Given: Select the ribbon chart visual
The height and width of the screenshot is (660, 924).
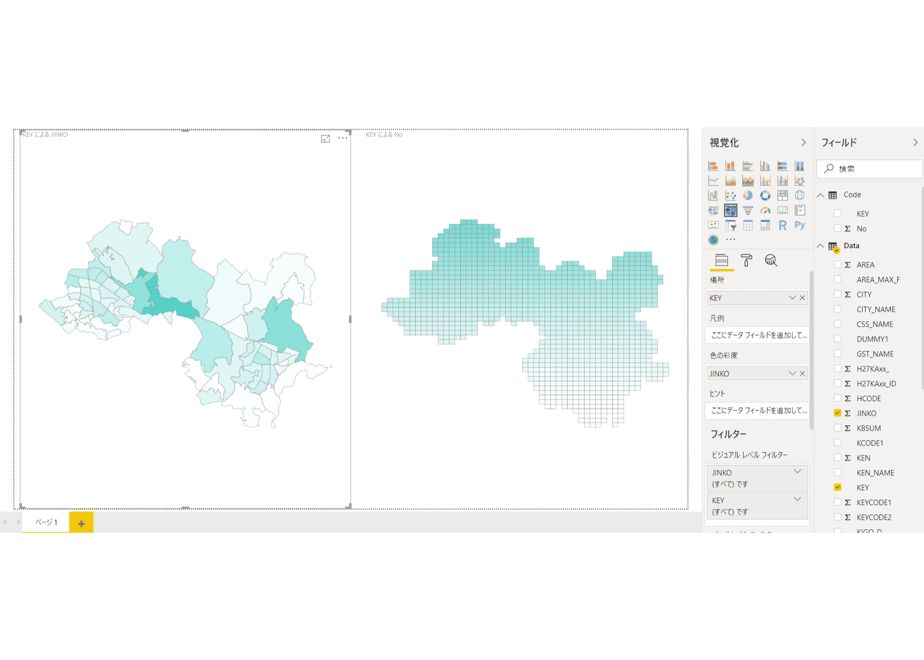Looking at the screenshot, I should click(800, 180).
